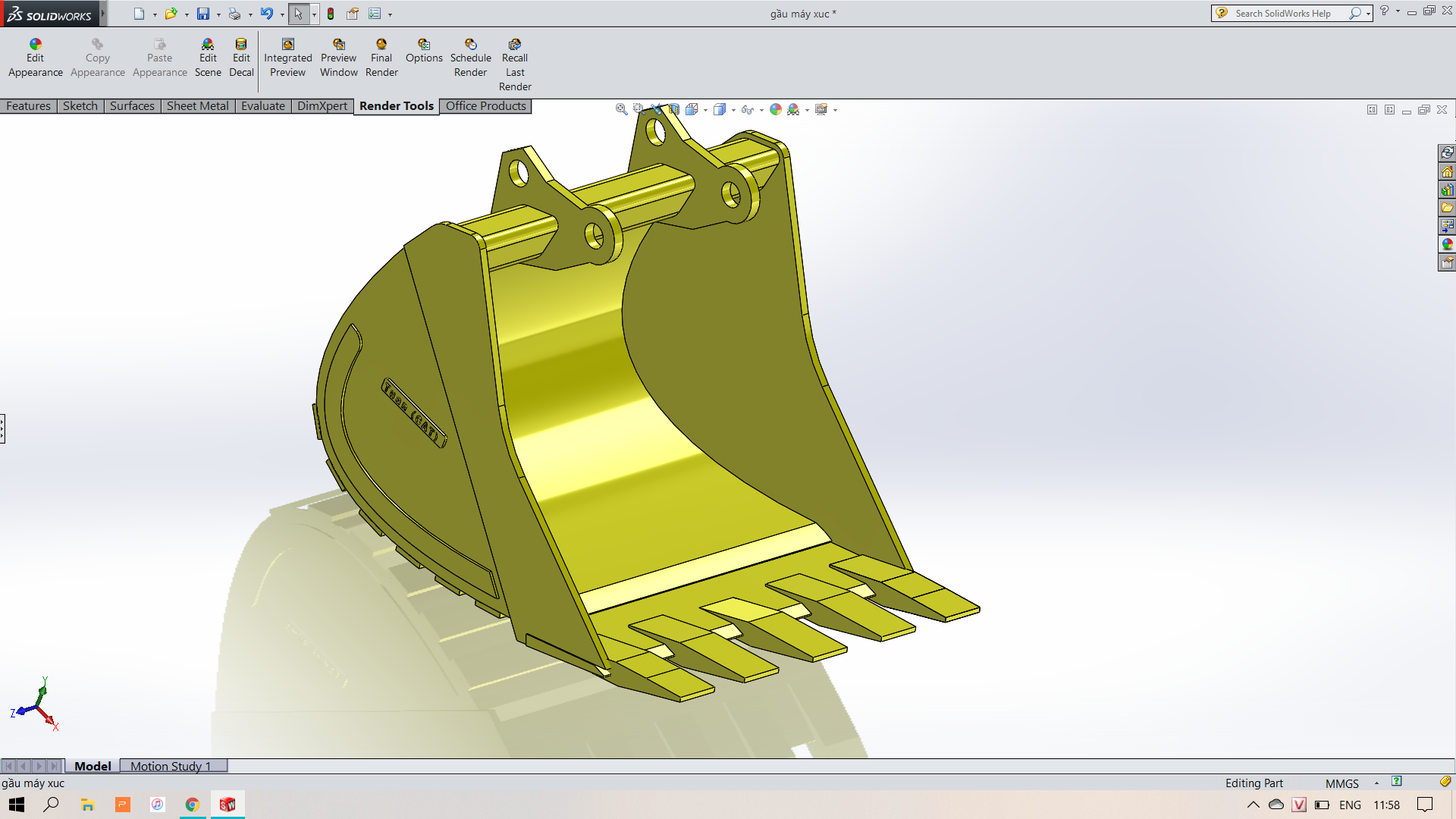The height and width of the screenshot is (819, 1456).
Task: Open render Options
Action: [x=424, y=52]
